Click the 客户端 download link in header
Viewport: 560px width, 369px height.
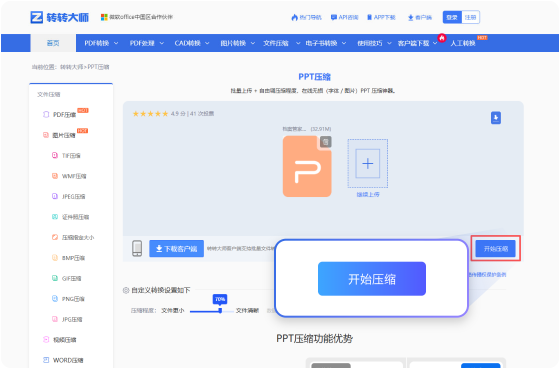point(420,17)
